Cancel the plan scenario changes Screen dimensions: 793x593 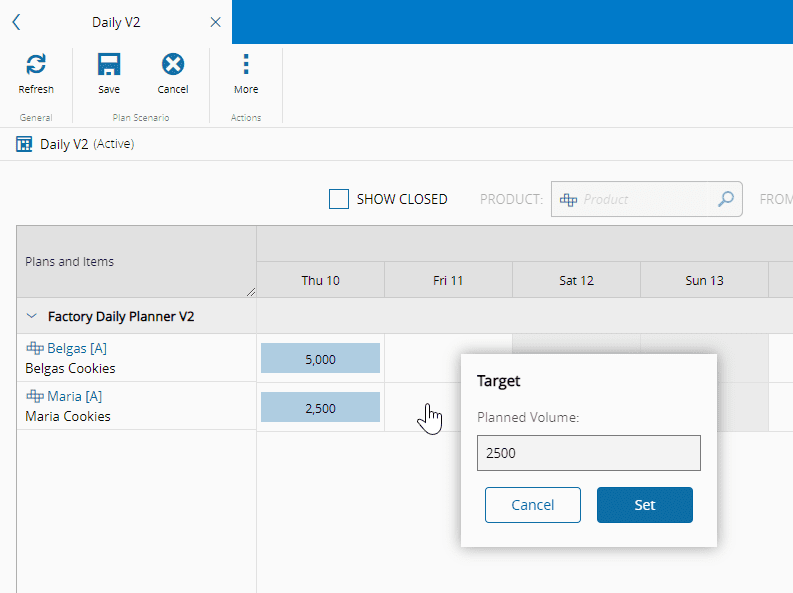(173, 65)
